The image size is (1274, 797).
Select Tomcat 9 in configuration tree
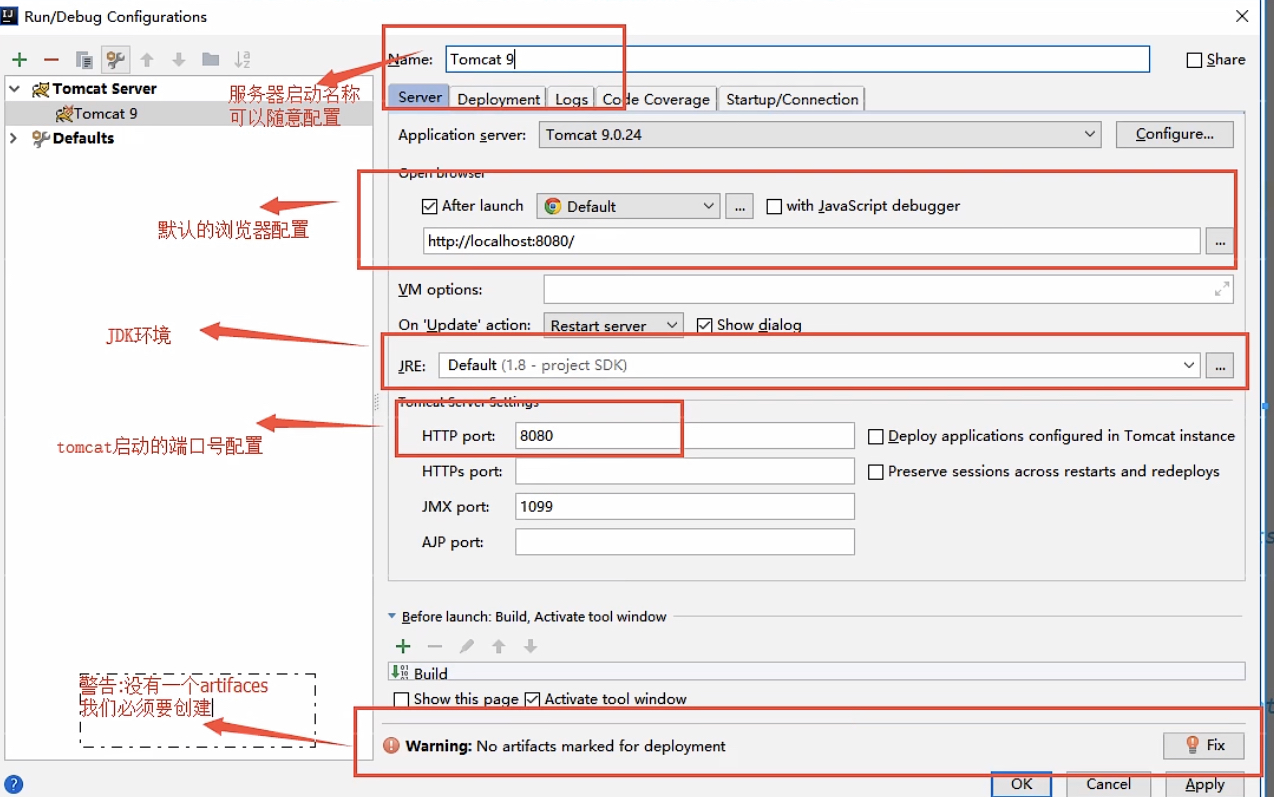coord(188,113)
